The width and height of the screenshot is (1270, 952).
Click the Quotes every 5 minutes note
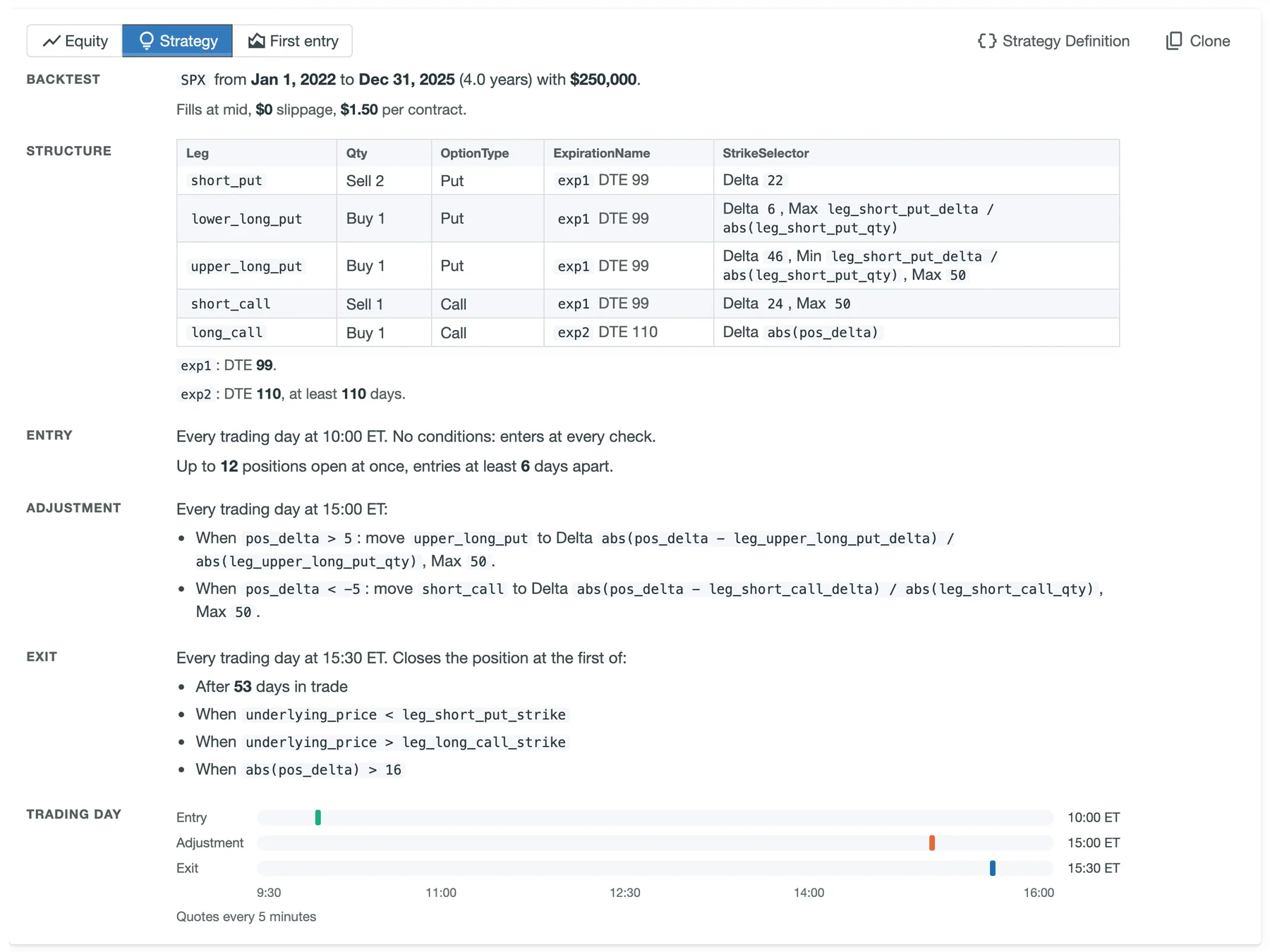coord(246,917)
